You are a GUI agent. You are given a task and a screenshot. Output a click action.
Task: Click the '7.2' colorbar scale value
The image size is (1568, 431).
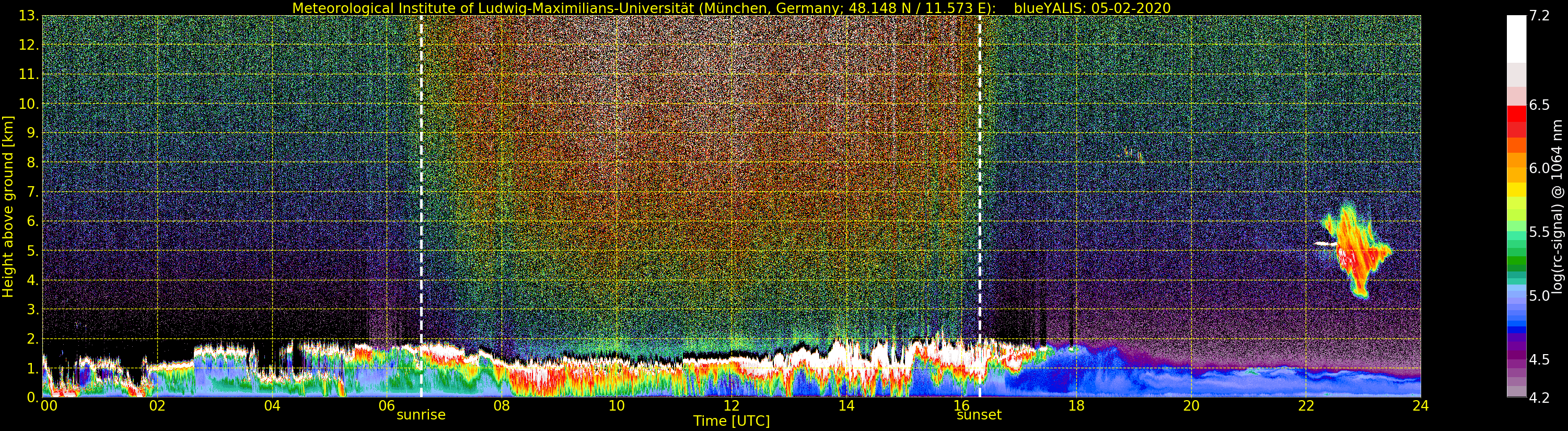(x=1539, y=16)
